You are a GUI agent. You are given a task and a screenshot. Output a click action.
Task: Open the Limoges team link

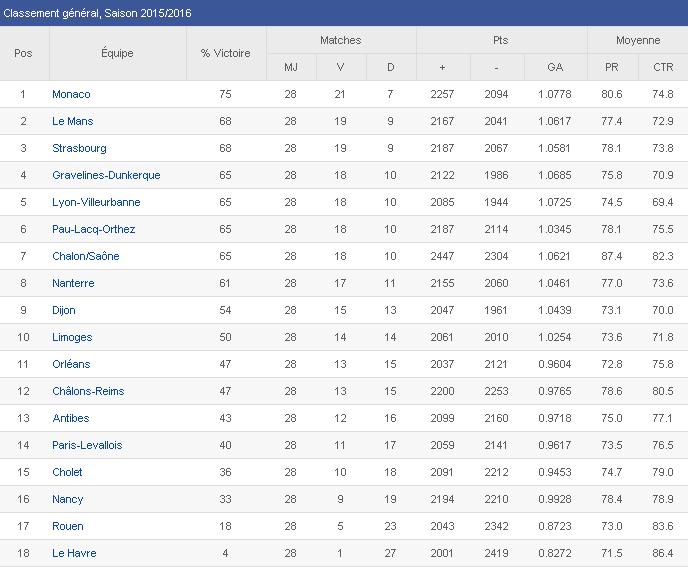(x=72, y=337)
